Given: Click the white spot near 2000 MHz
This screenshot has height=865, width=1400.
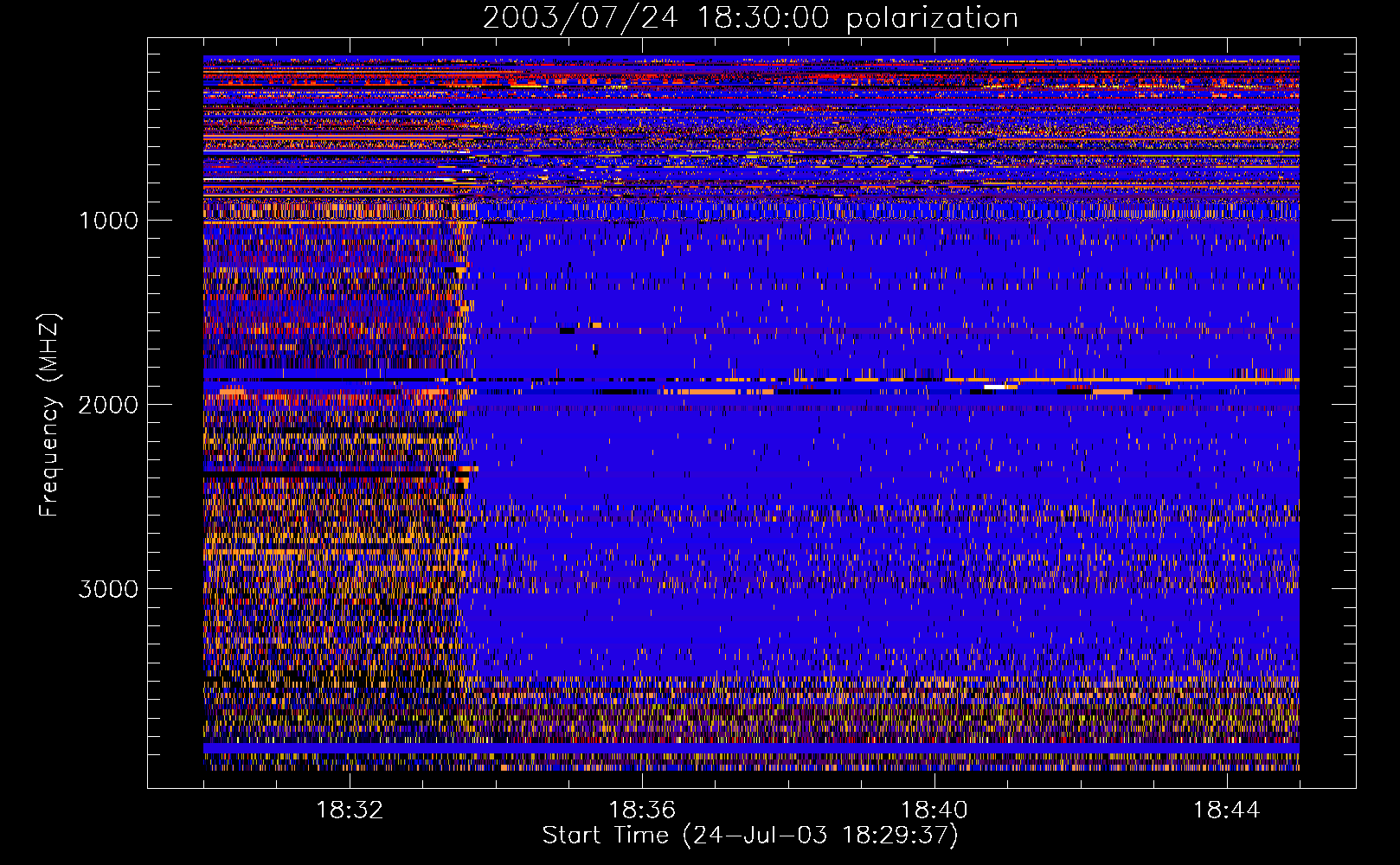Looking at the screenshot, I should pos(995,387).
